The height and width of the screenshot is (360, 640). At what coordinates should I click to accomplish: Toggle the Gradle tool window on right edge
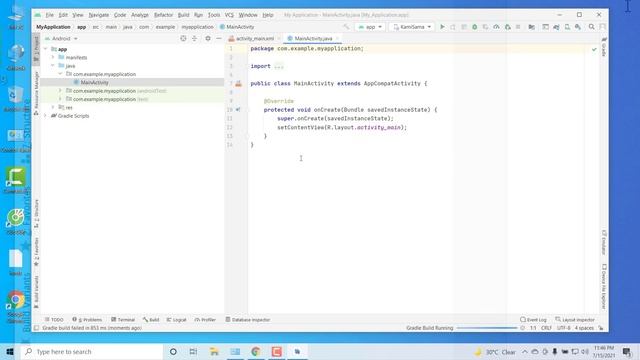coord(604,47)
